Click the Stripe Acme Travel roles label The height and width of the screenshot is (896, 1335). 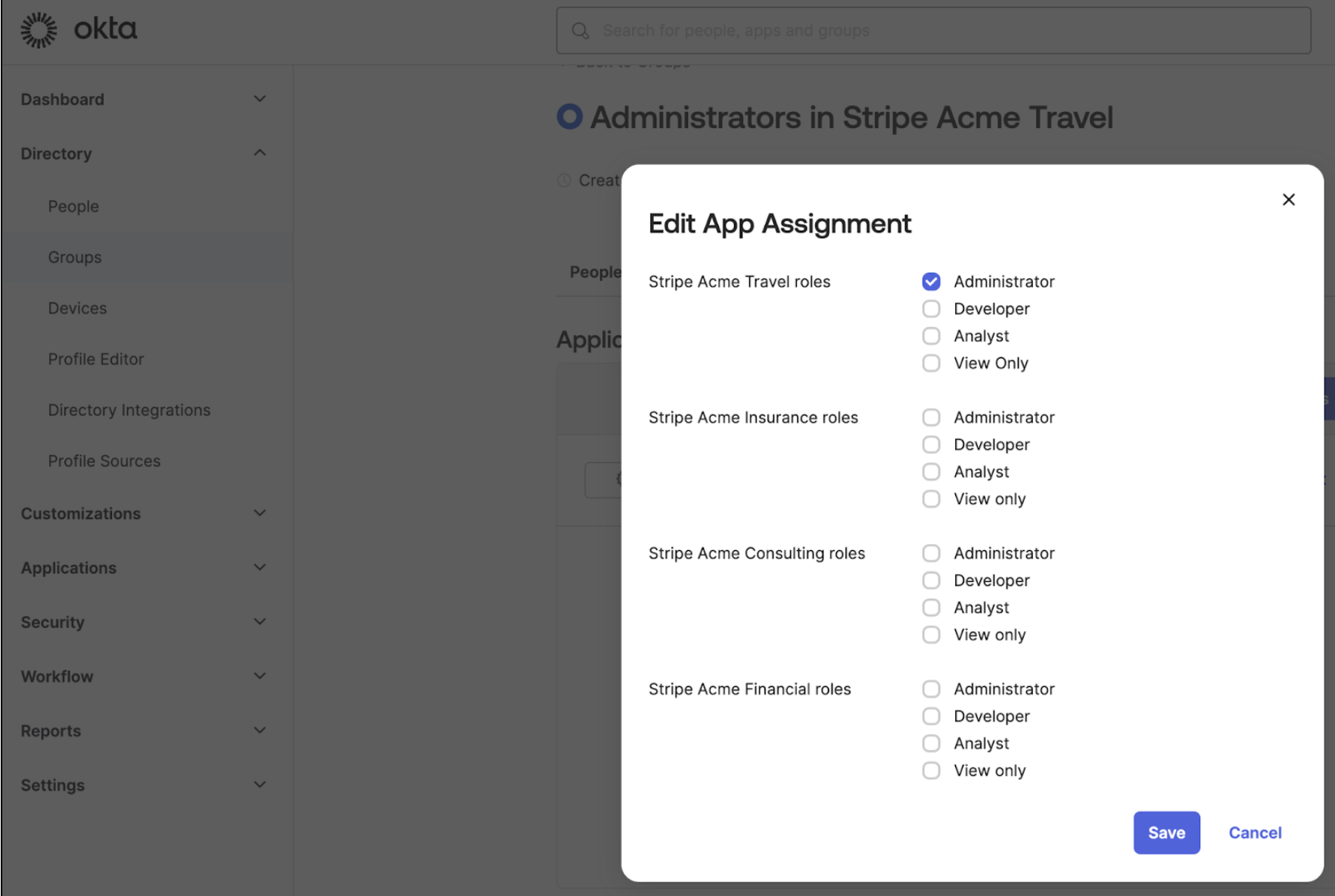point(739,282)
